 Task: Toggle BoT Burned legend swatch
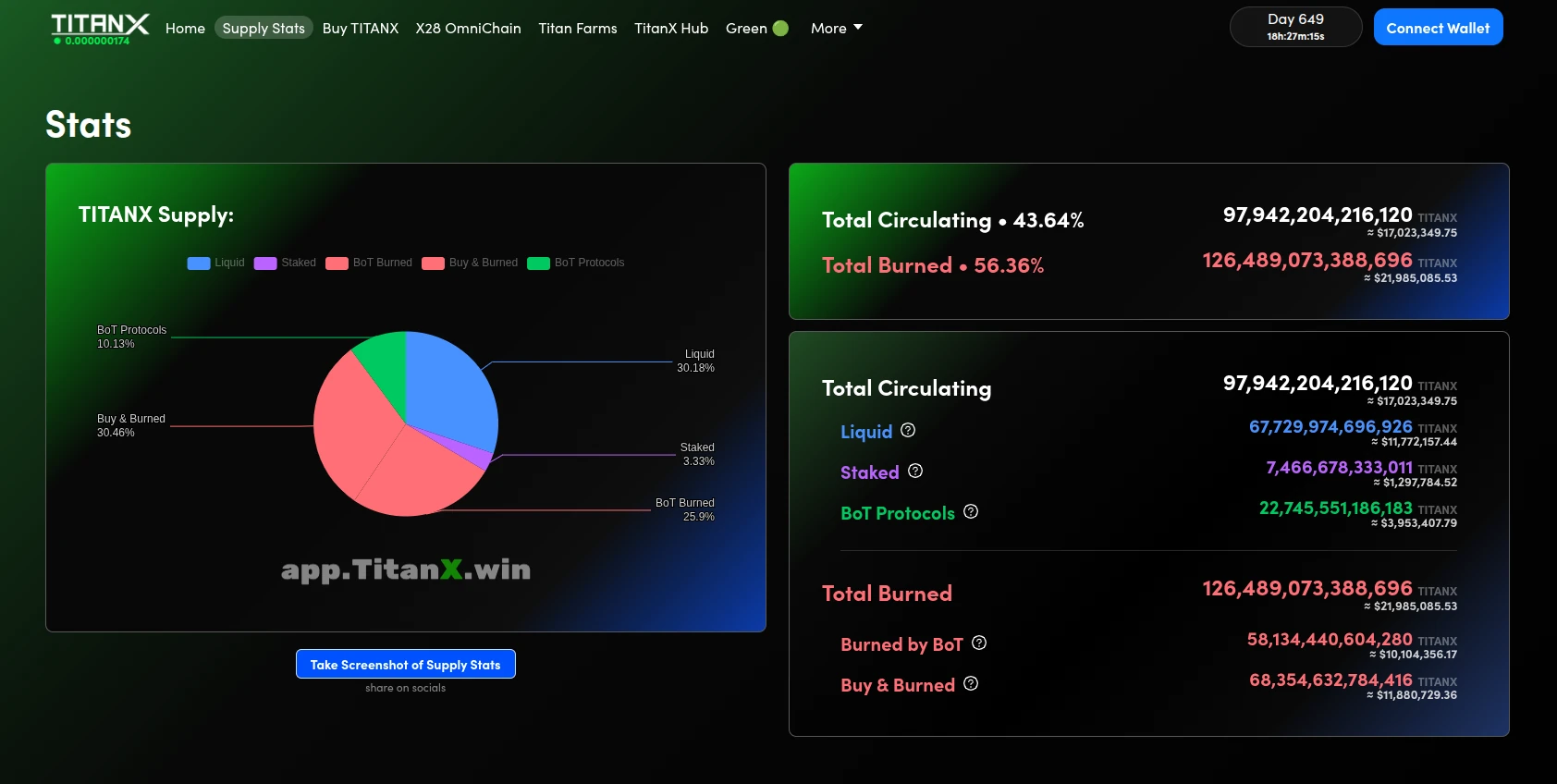337,263
